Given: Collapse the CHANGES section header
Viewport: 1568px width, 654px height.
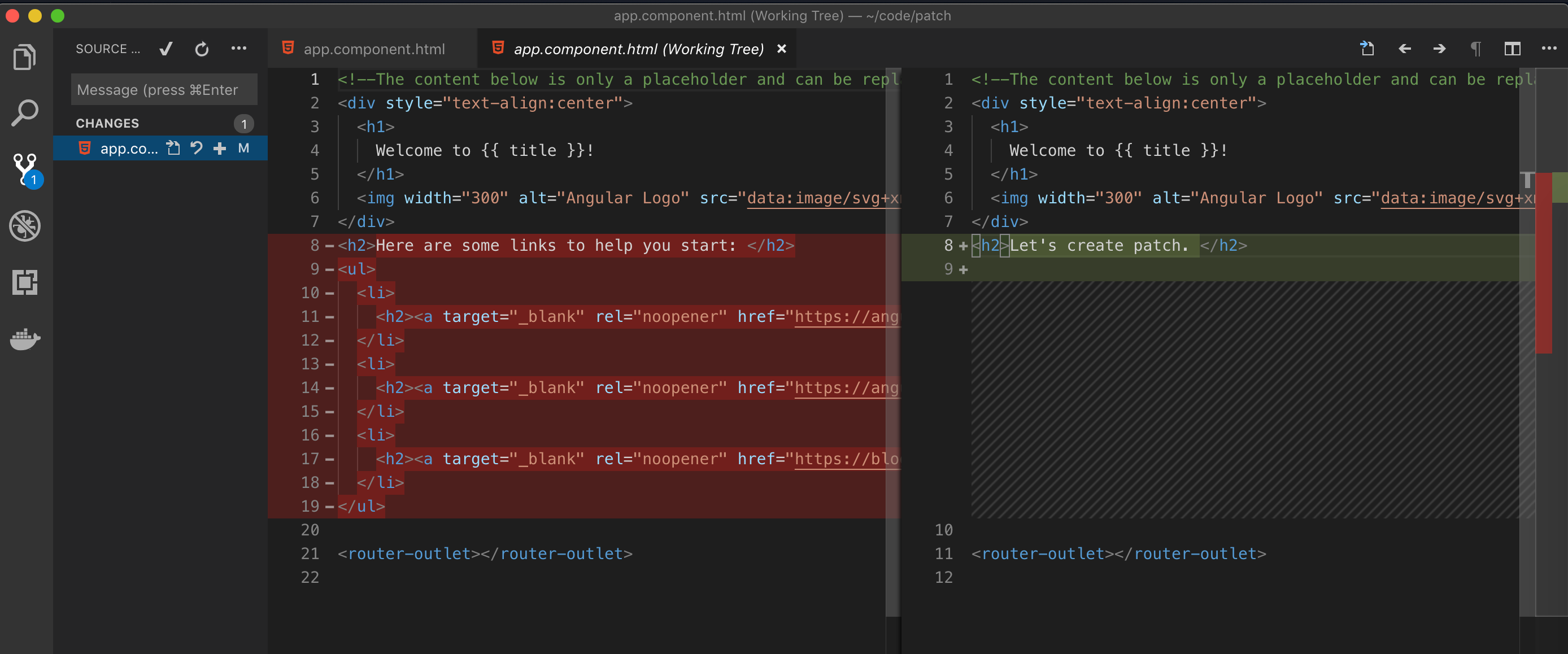Looking at the screenshot, I should point(108,124).
